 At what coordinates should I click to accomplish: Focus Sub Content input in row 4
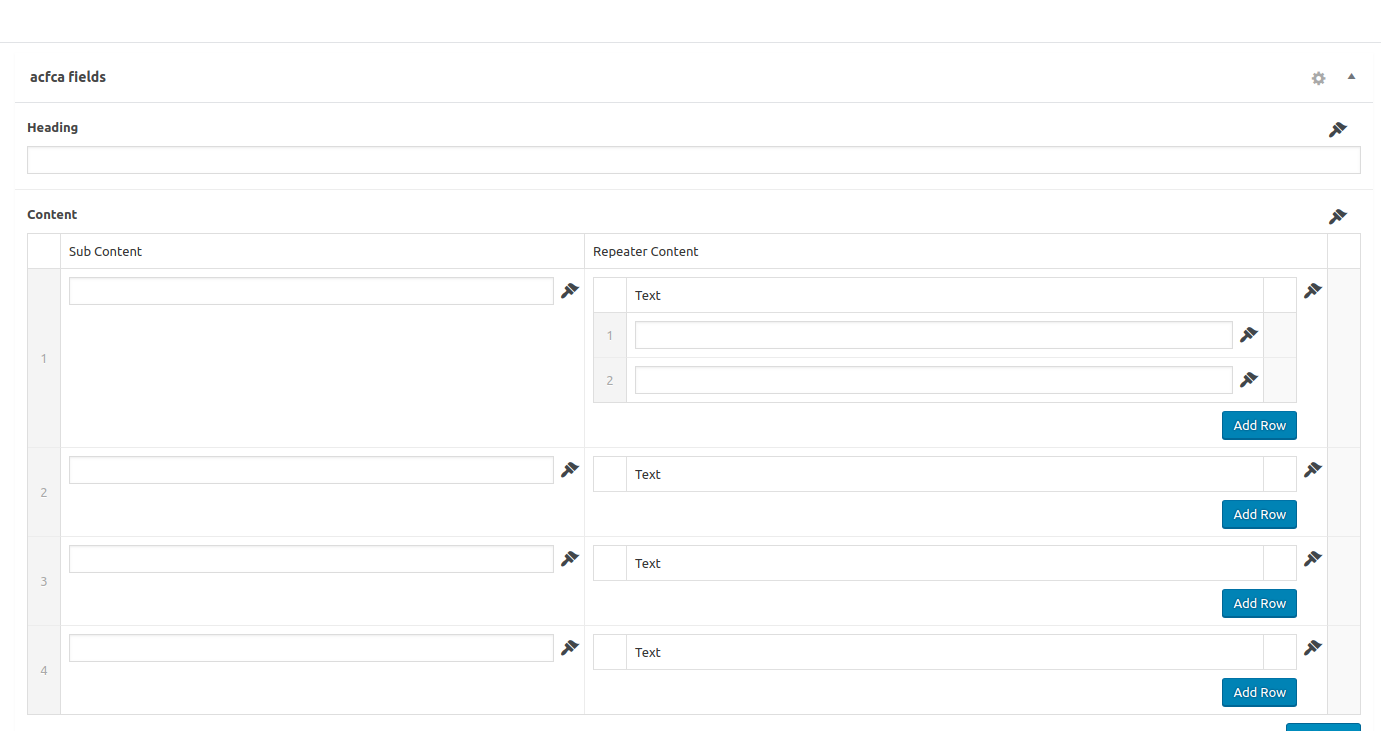pyautogui.click(x=311, y=648)
